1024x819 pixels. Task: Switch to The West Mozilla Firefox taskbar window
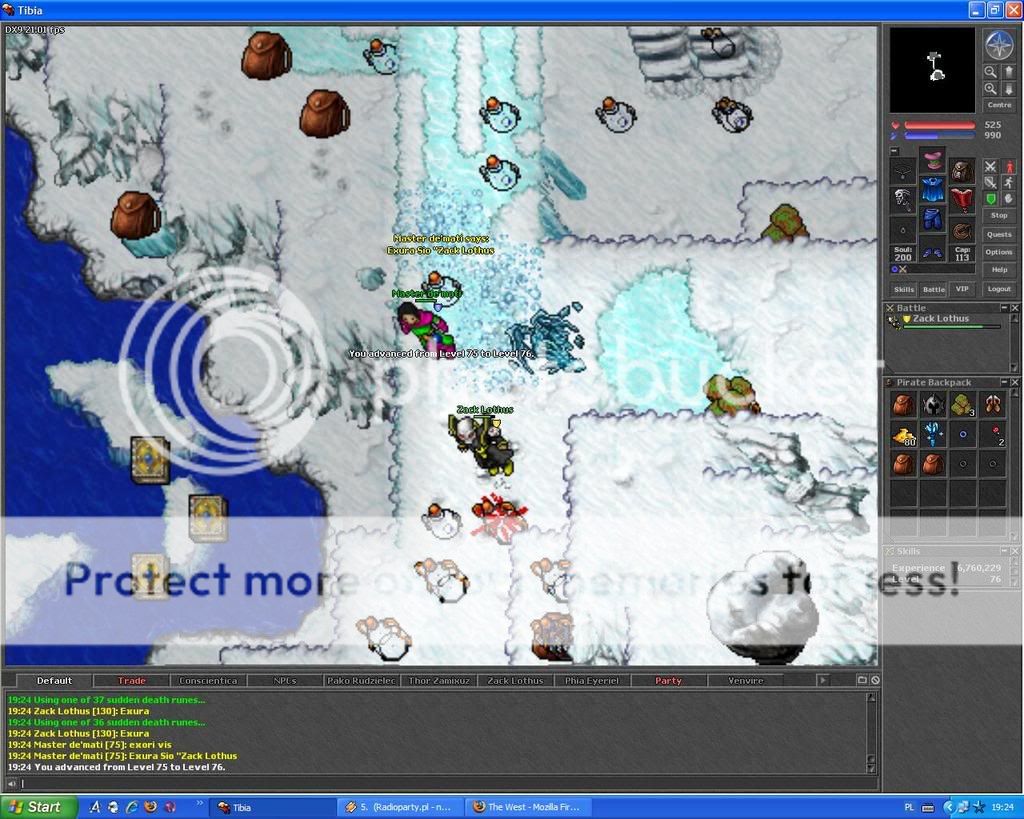(x=529, y=807)
